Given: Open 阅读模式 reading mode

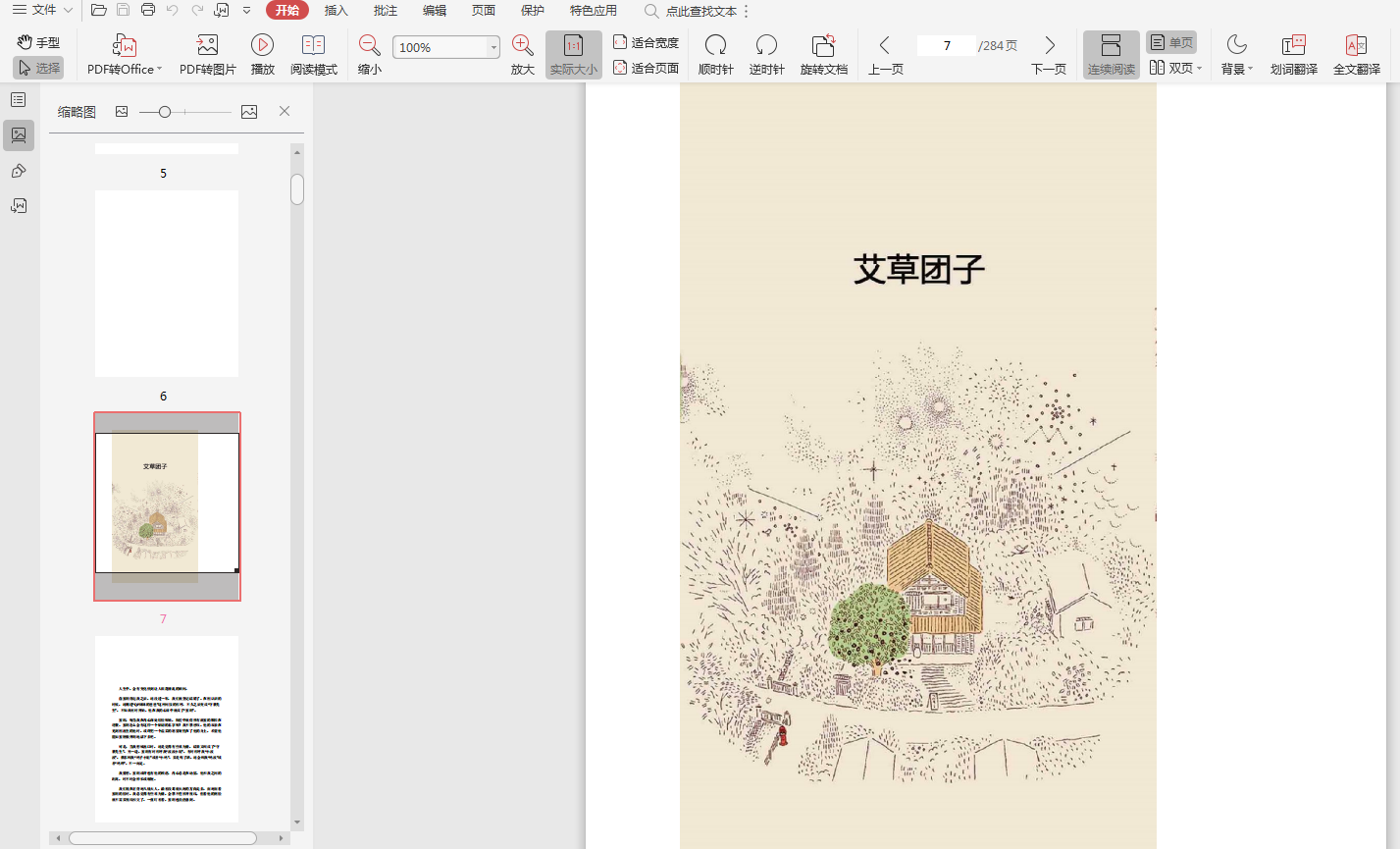Looking at the screenshot, I should 313,45.
